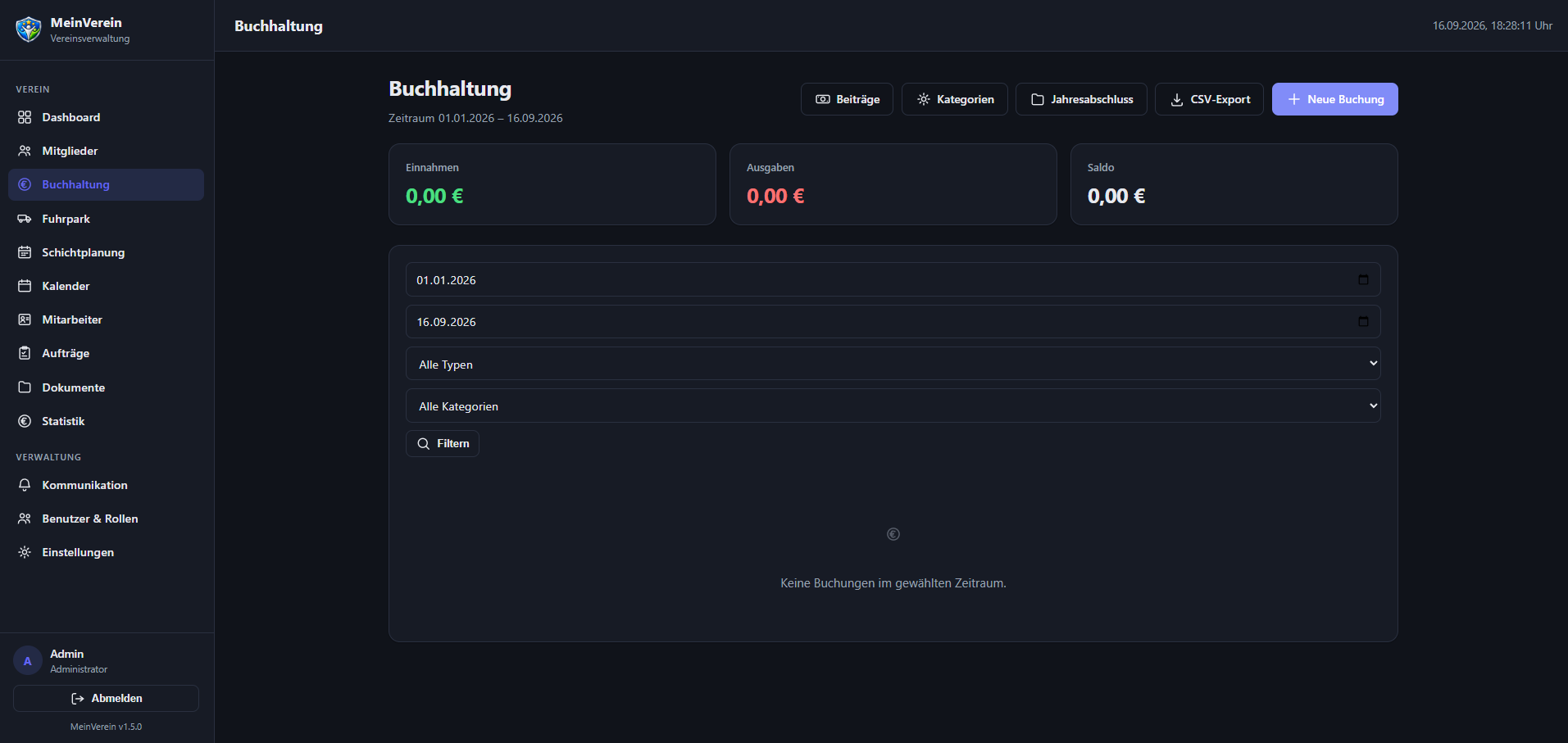Screen dimensions: 1568x743
Task: Export bookings with the CSV-Export button
Action: tap(1209, 99)
